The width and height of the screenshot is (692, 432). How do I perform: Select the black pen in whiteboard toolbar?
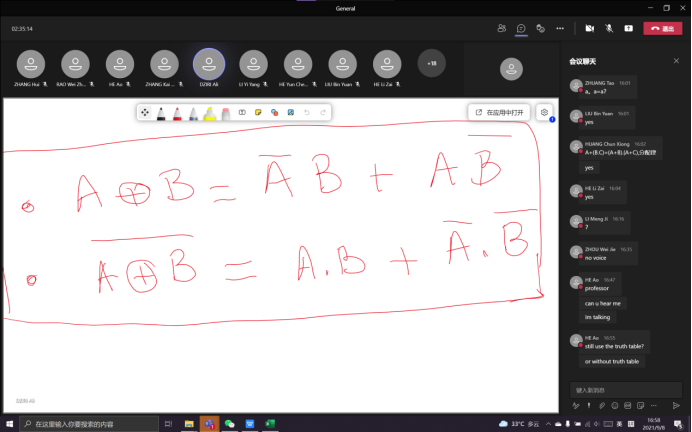[161, 113]
